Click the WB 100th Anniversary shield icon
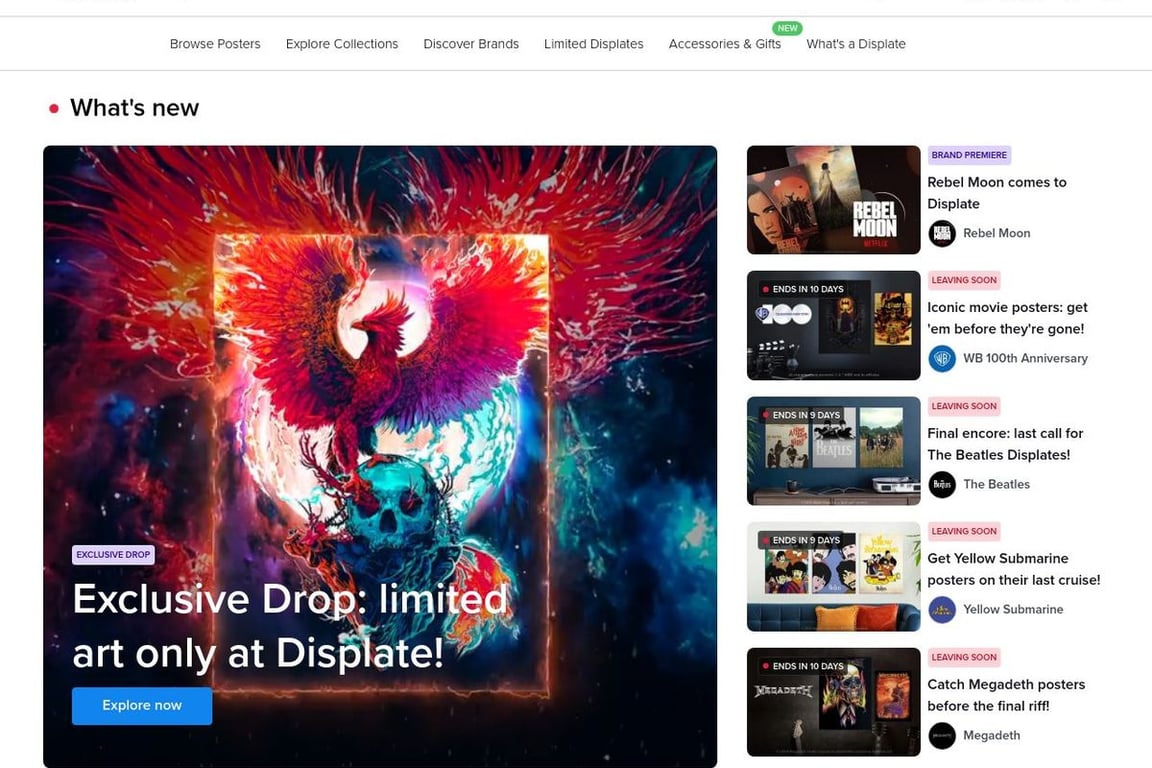The height and width of the screenshot is (768, 1152). [941, 358]
